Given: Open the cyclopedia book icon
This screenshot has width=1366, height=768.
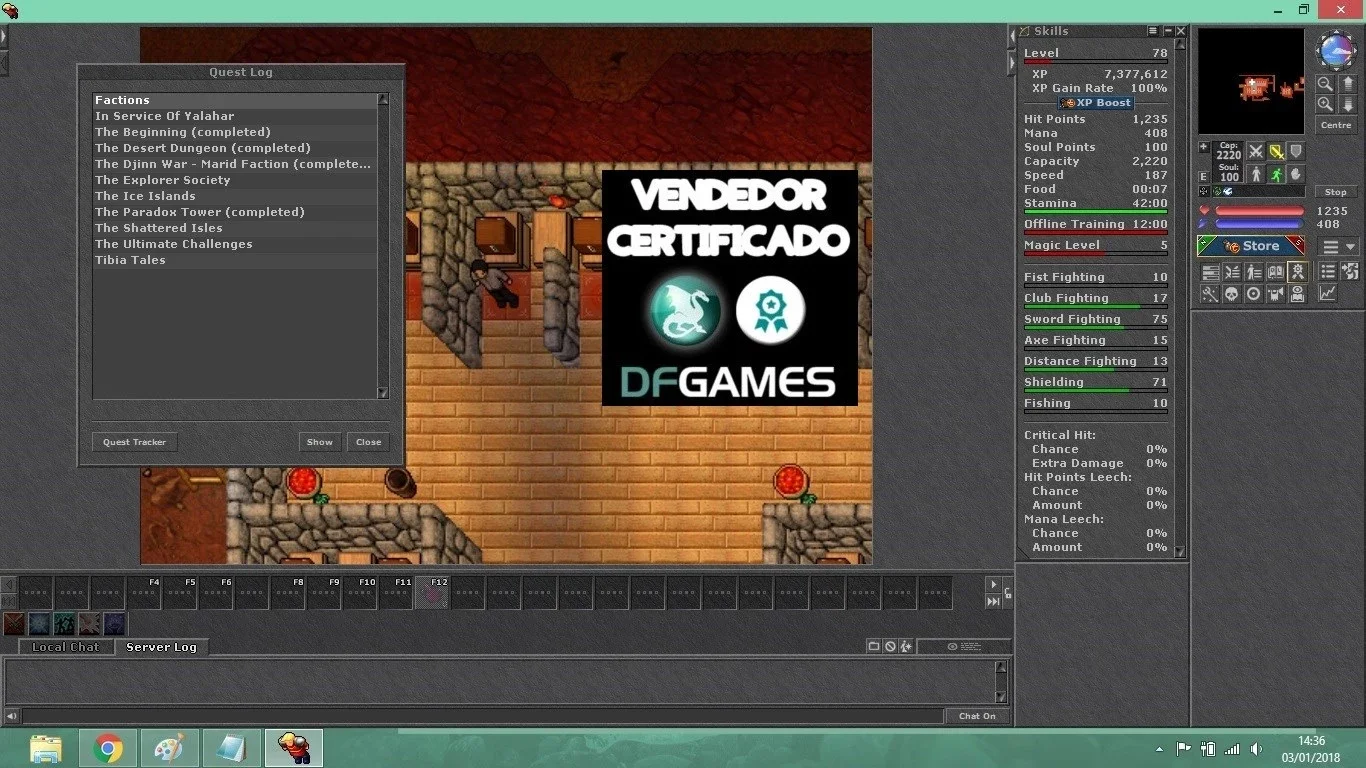Looking at the screenshot, I should pos(1275,272).
